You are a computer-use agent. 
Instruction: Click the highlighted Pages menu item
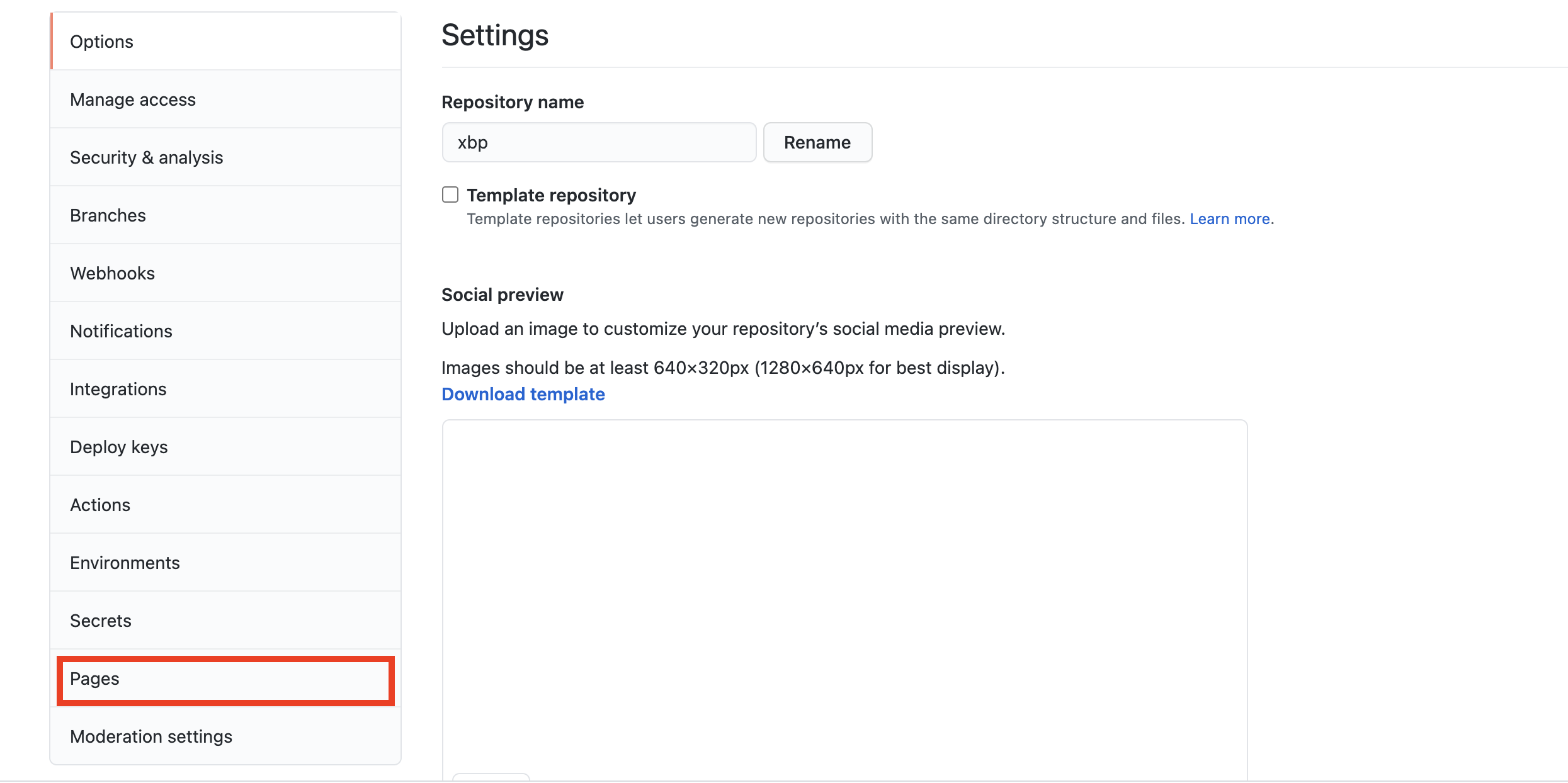point(94,679)
